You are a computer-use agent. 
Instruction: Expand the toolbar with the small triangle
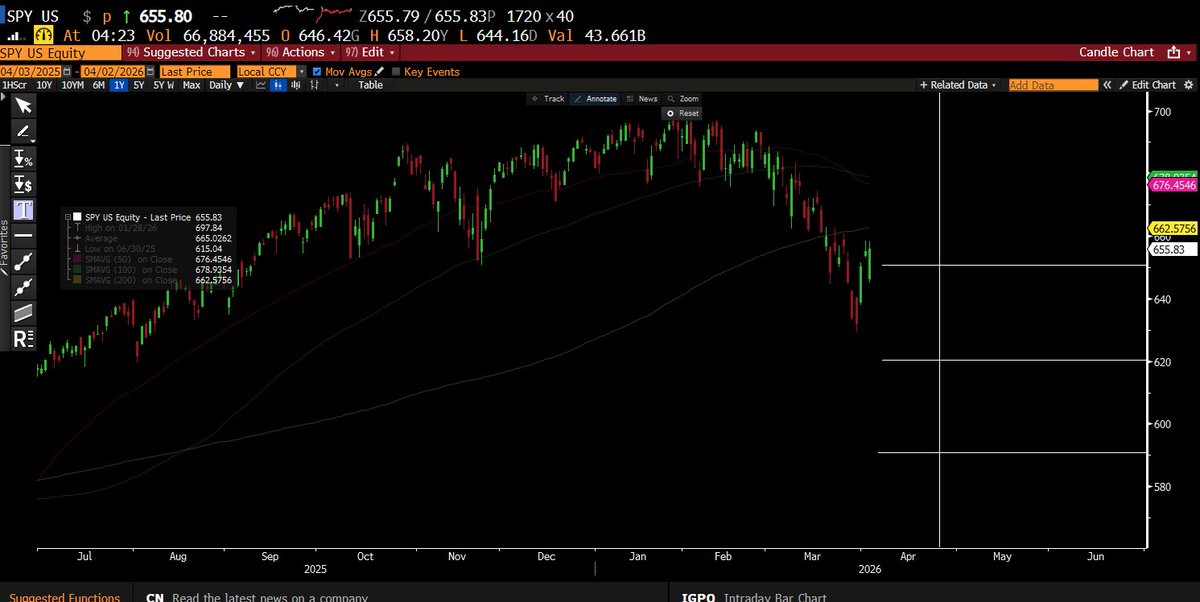[3, 99]
